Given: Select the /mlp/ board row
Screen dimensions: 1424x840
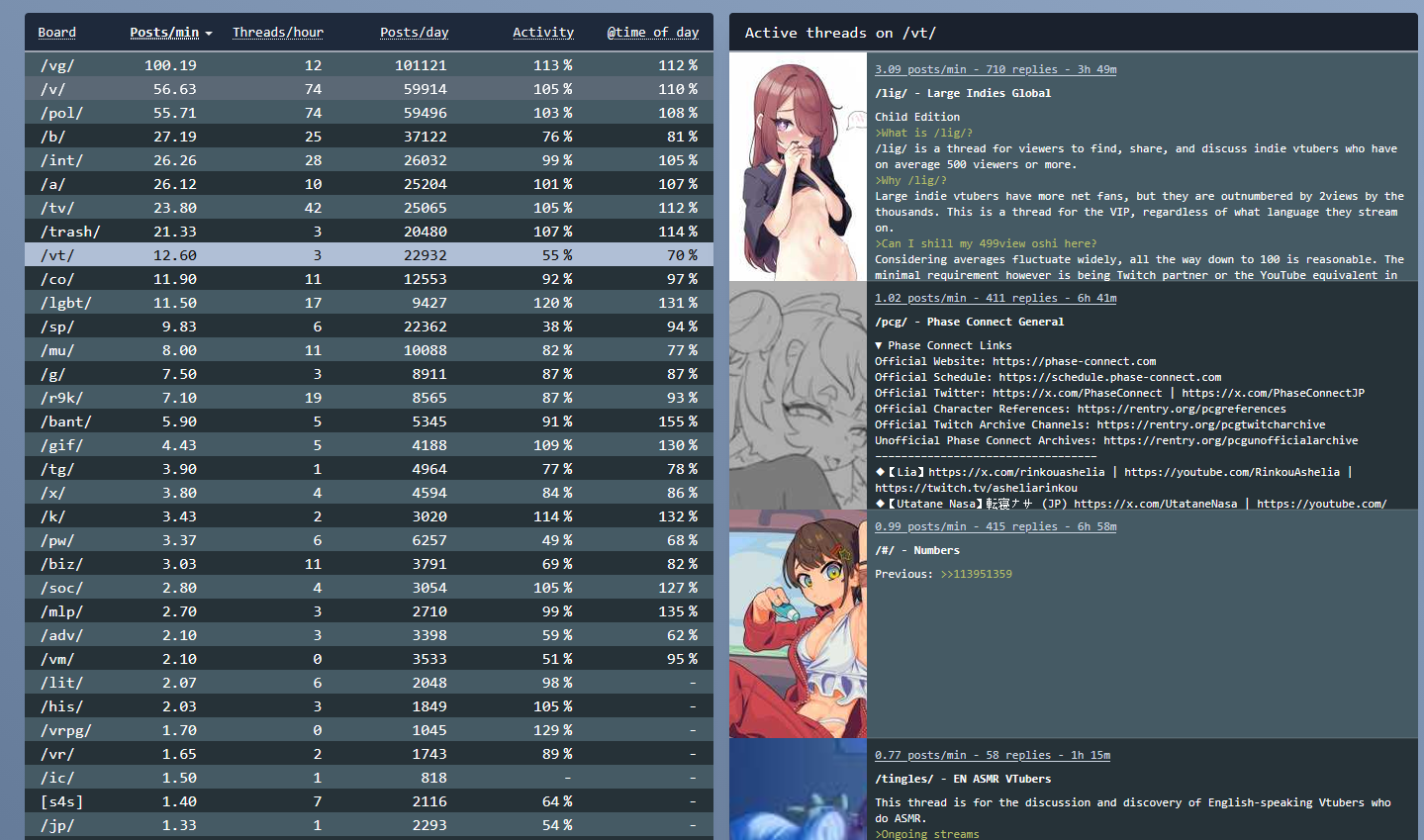Looking at the screenshot, I should (x=369, y=611).
